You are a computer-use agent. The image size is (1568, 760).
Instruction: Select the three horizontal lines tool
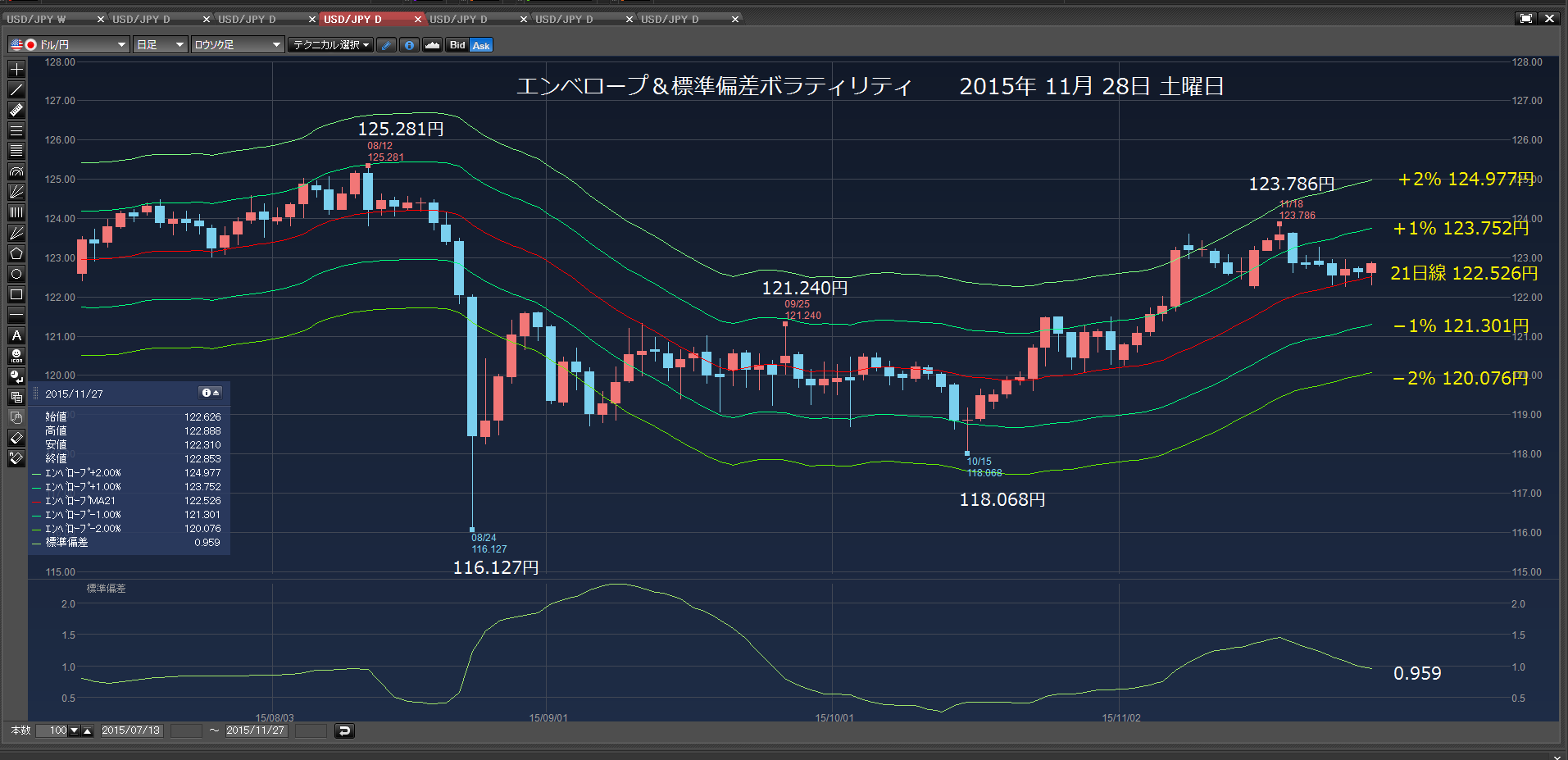pos(16,130)
